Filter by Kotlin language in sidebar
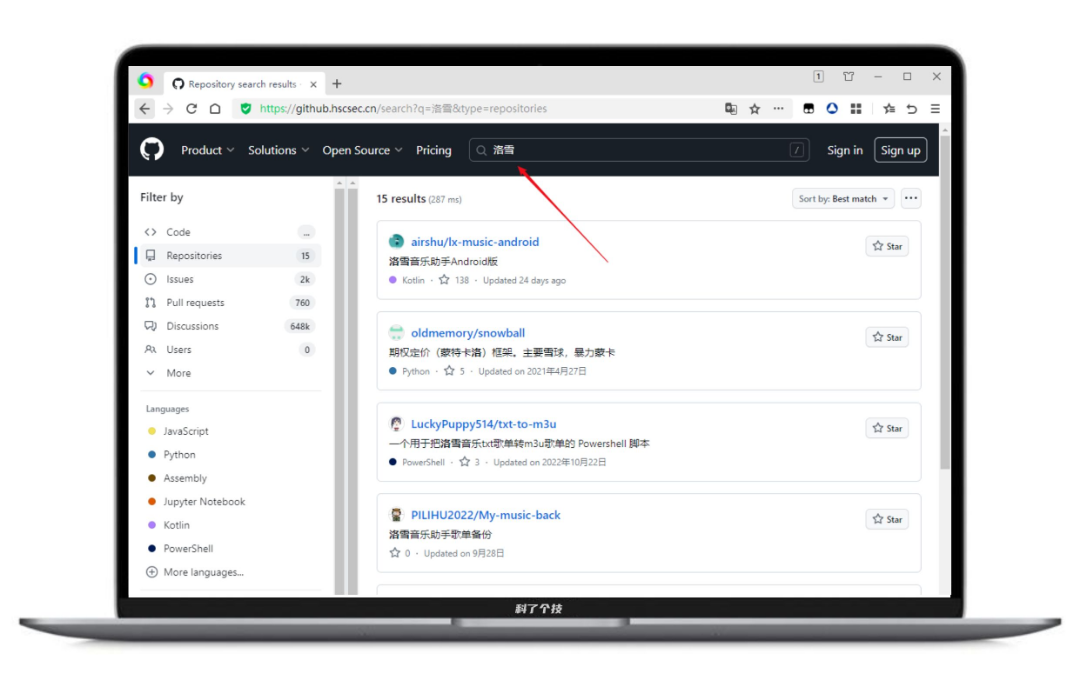Viewport: 1080px width, 693px height. 169,525
